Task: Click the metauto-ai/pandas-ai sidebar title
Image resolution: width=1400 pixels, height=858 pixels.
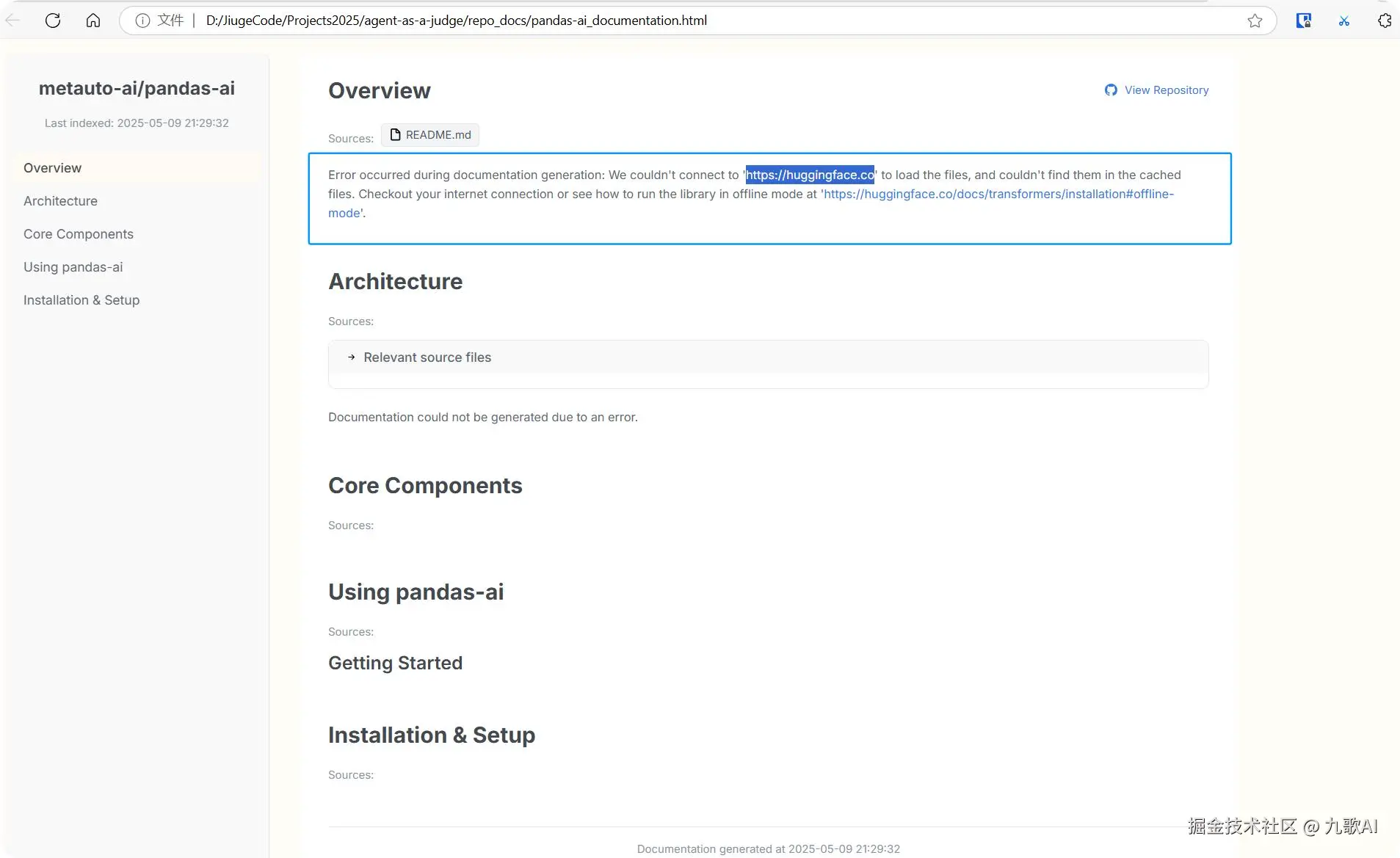Action: click(x=137, y=88)
